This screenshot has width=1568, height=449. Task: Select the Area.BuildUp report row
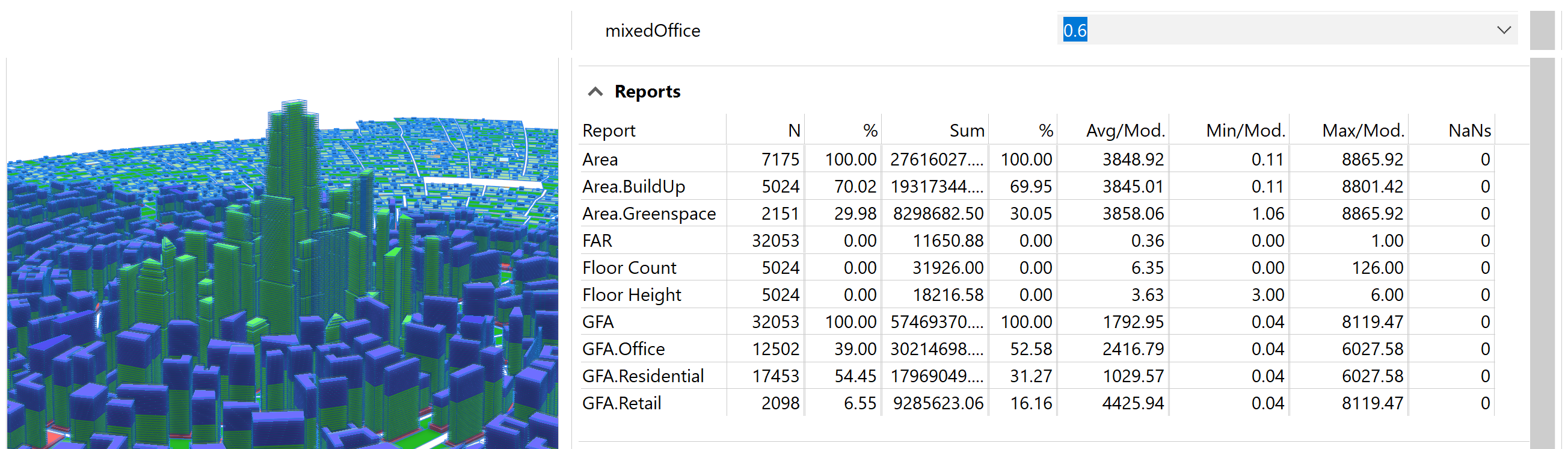pos(1038,187)
